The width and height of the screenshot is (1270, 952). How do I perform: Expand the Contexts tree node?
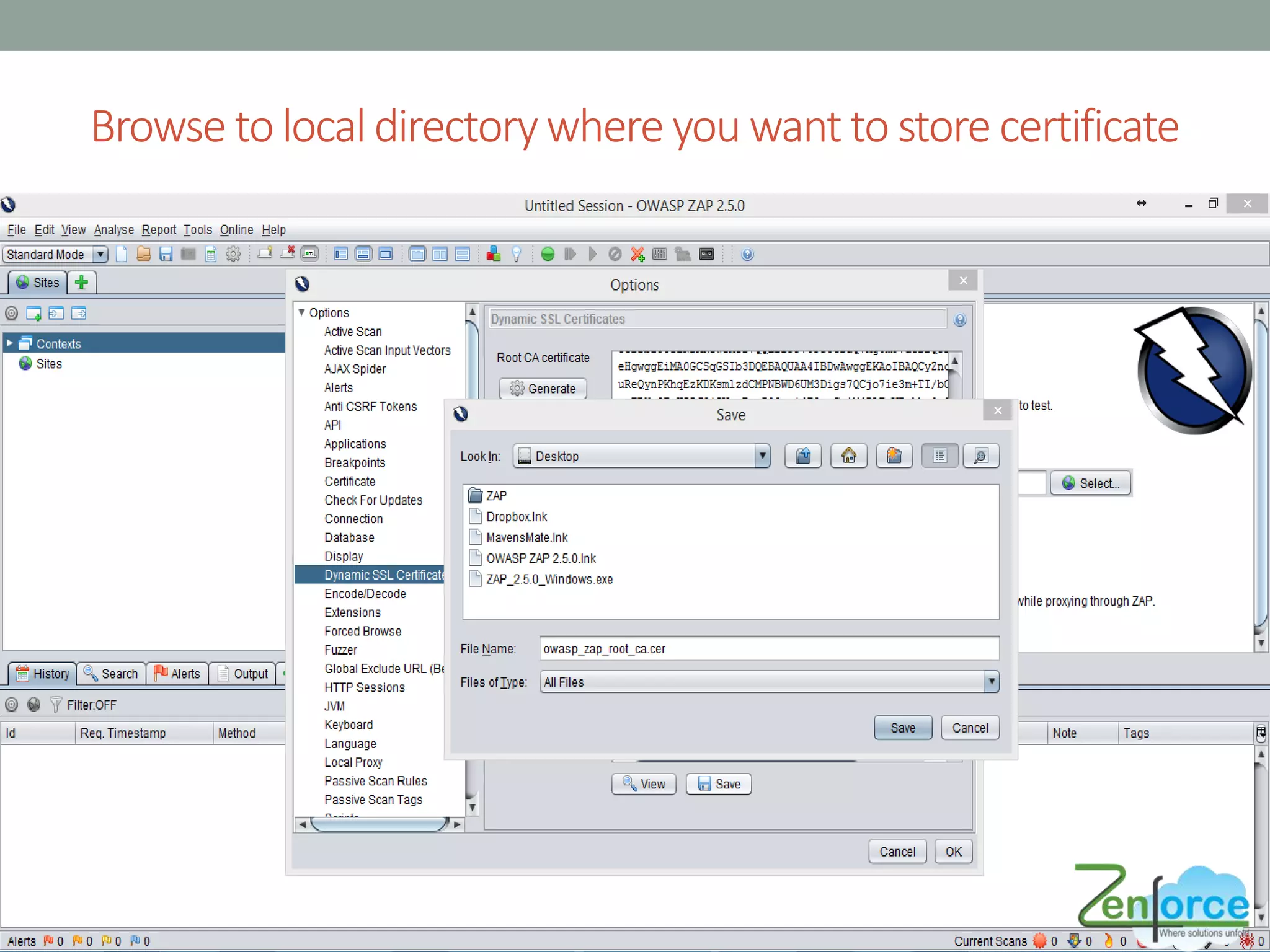[x=9, y=343]
